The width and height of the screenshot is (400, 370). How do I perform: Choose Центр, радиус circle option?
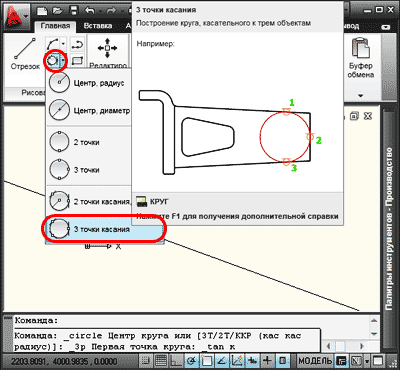point(88,83)
